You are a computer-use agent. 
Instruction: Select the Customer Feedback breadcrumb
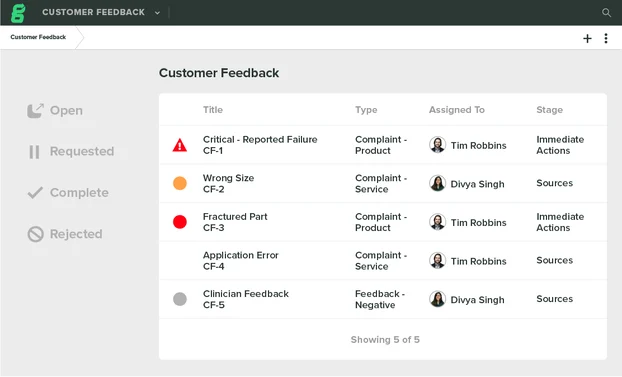(38, 37)
